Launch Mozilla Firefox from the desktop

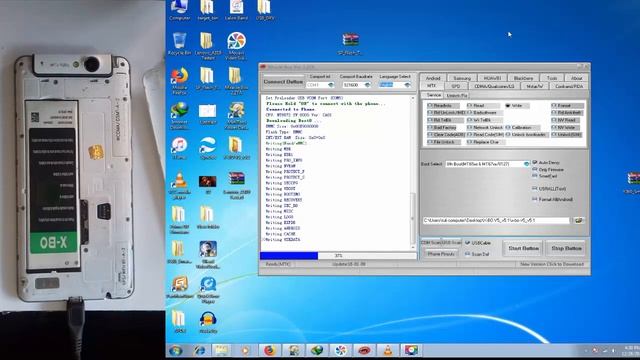click(180, 79)
